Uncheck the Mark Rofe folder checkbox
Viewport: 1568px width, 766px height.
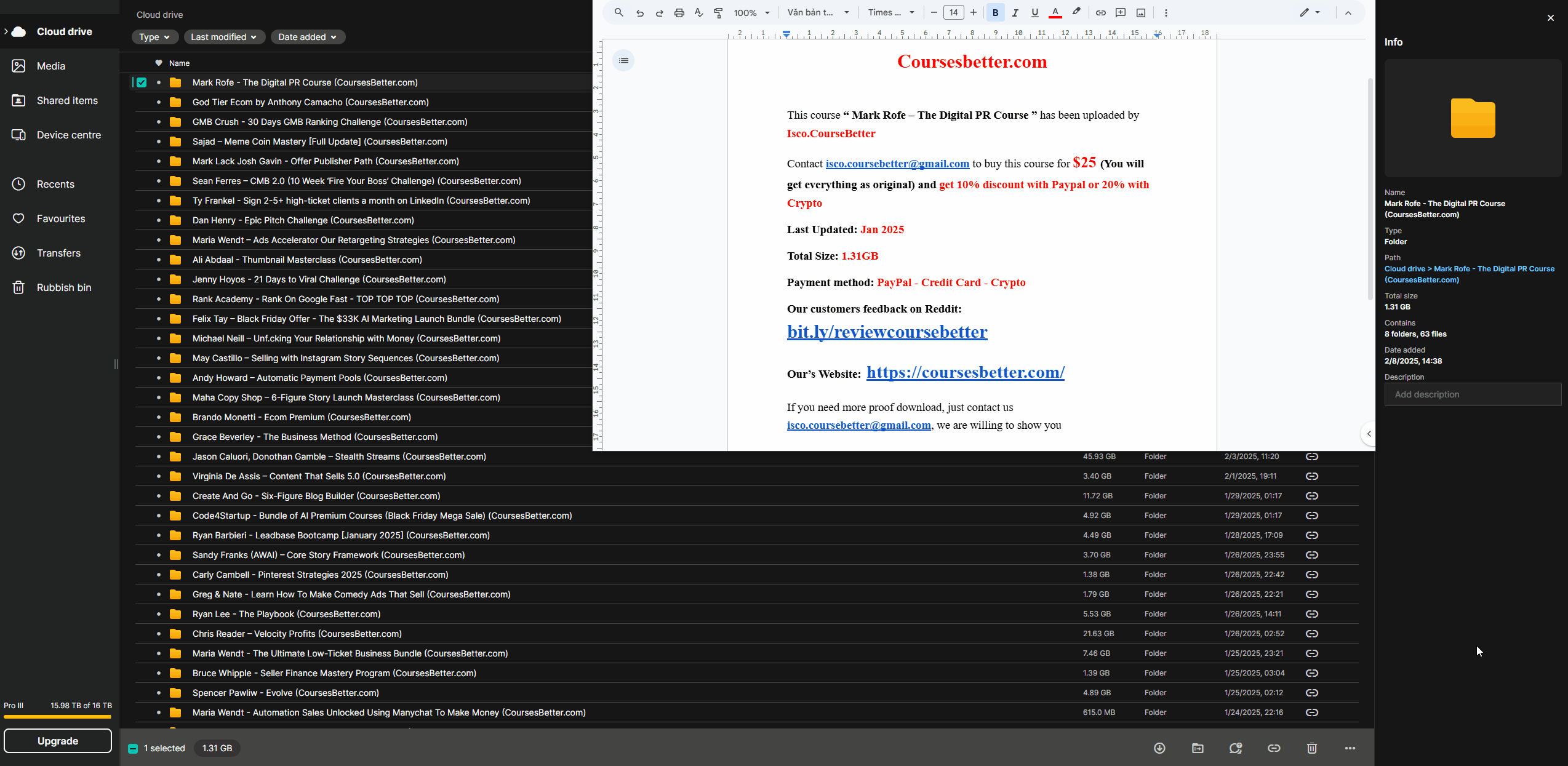pos(142,82)
